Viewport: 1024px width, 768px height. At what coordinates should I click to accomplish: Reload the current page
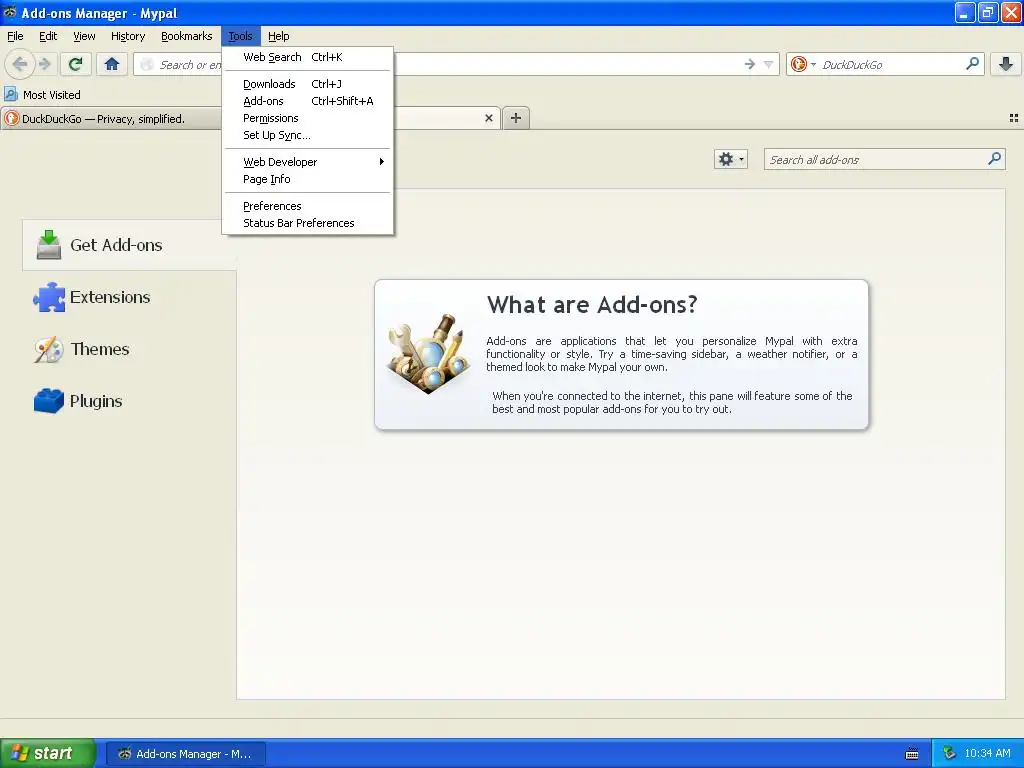coord(76,64)
